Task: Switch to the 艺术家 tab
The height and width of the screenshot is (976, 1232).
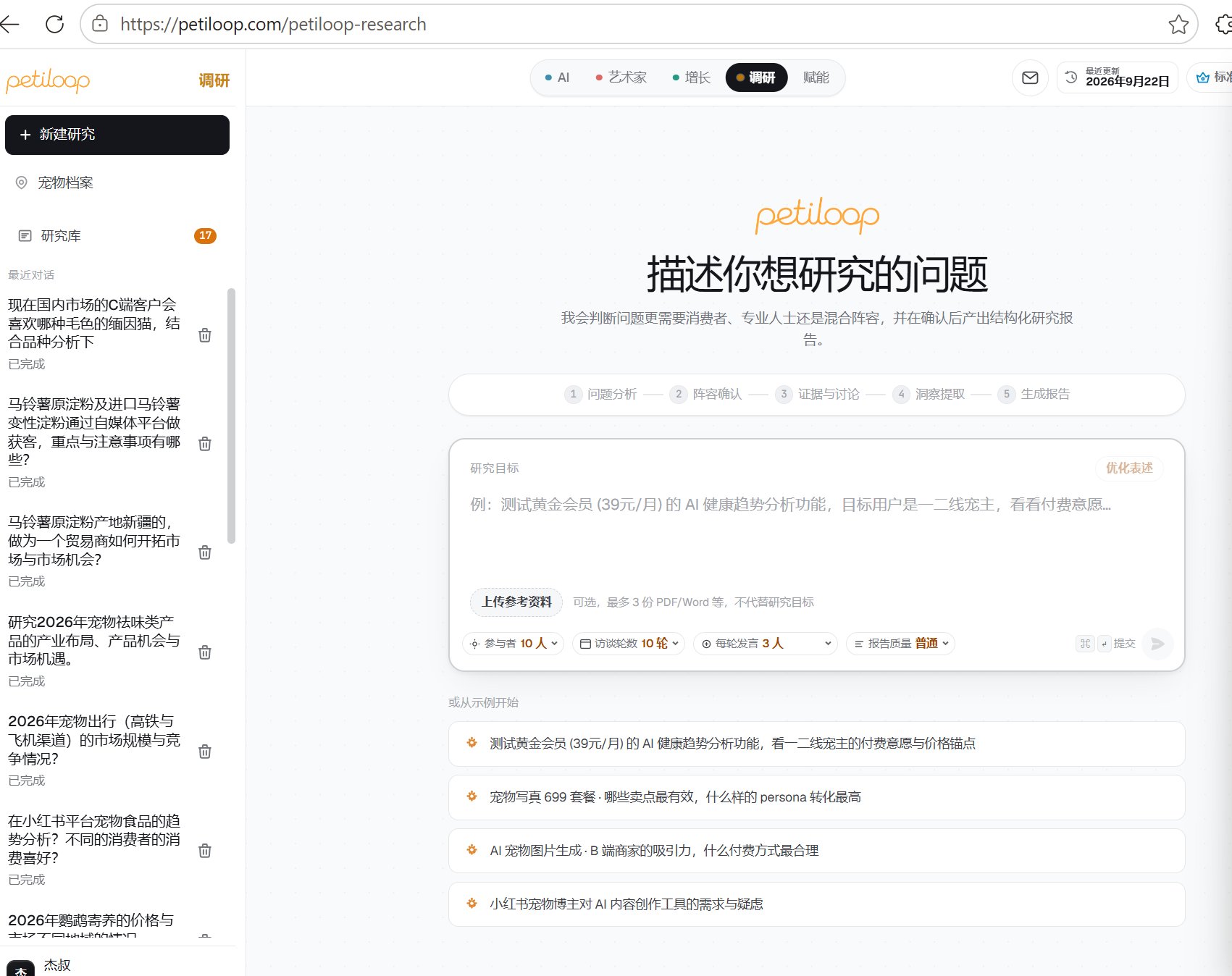Action: point(621,77)
